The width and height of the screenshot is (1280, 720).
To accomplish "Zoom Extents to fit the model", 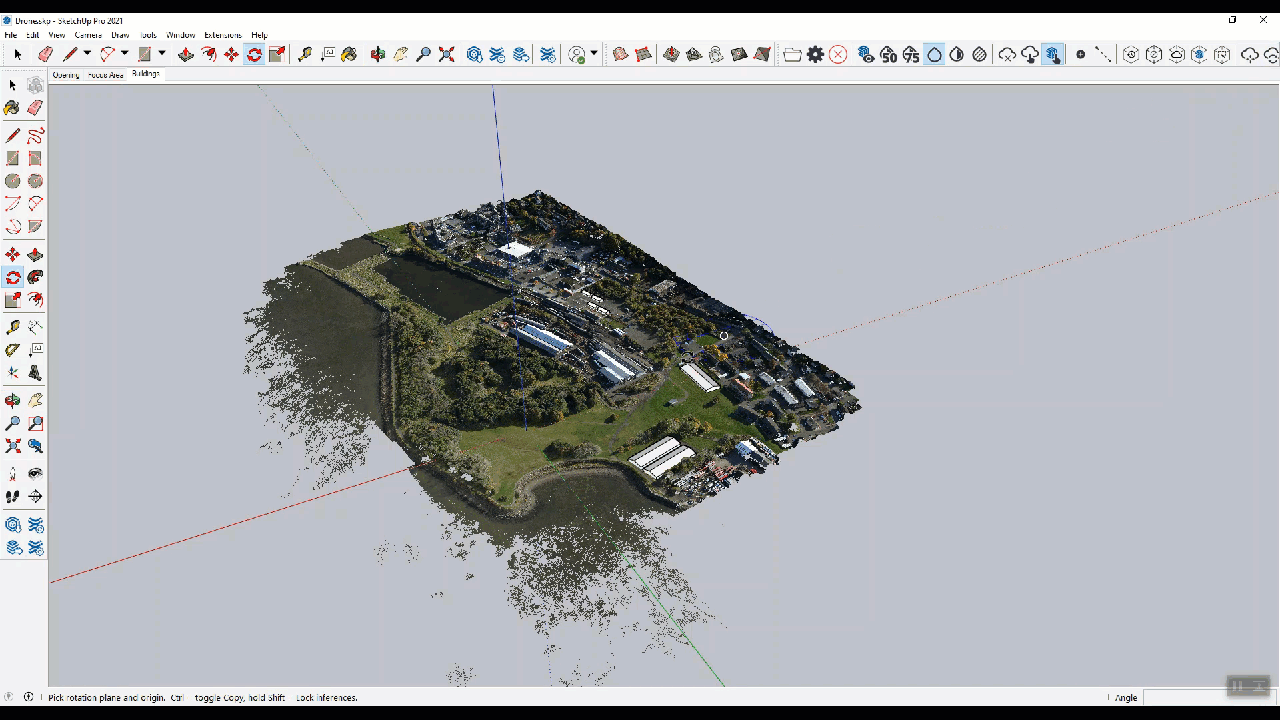I will (x=13, y=446).
